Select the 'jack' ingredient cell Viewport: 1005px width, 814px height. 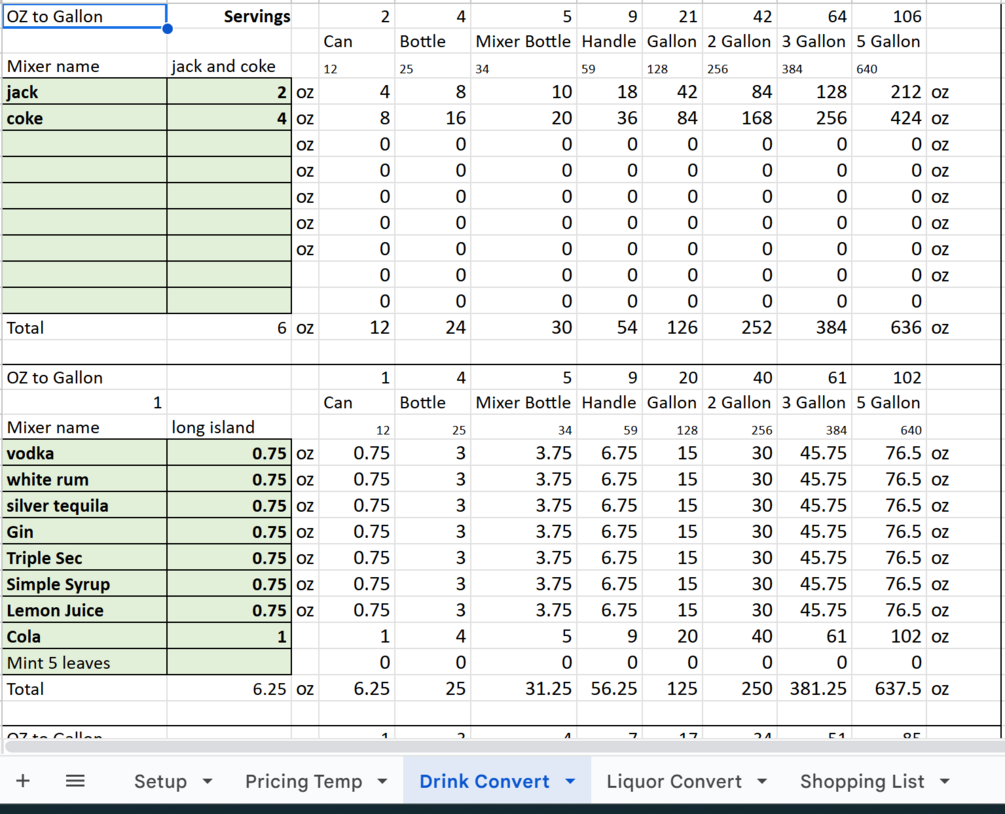click(x=85, y=92)
